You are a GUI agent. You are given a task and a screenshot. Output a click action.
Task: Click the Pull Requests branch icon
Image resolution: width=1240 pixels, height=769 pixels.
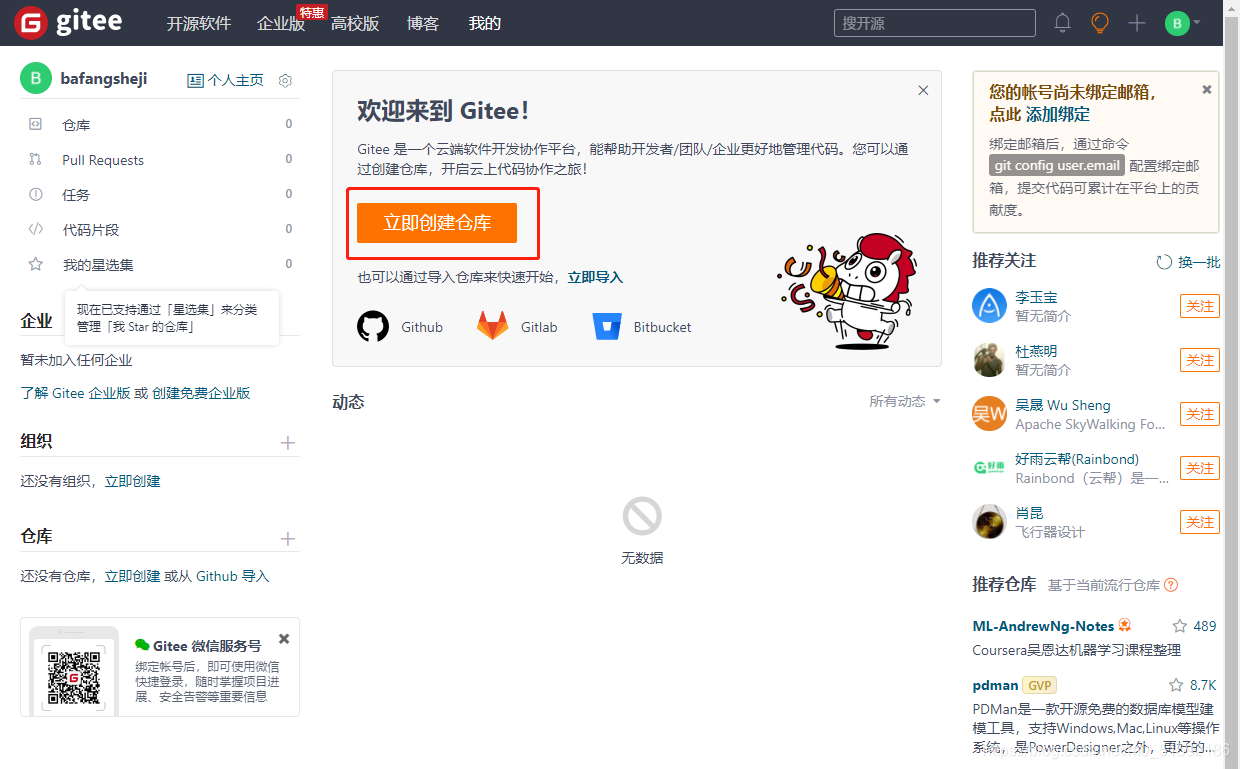coord(37,160)
